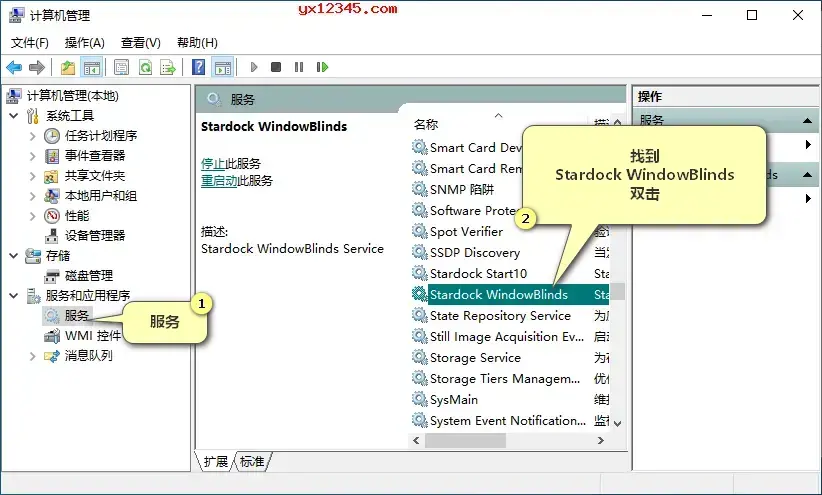Click the Refresh toolbar icon
Viewport: 822px width, 495px height.
click(x=145, y=67)
